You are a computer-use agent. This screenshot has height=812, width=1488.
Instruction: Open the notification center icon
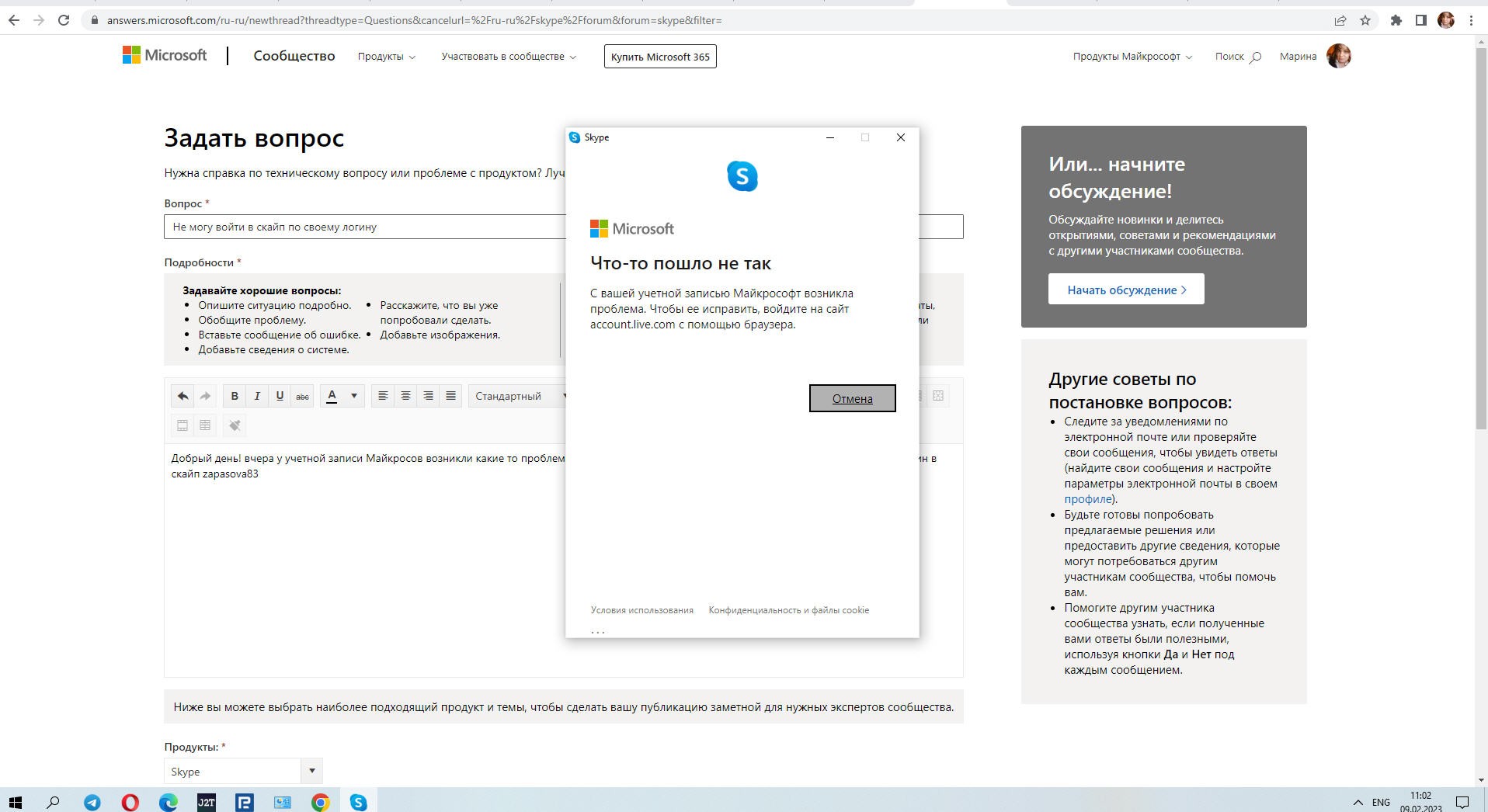click(1462, 802)
